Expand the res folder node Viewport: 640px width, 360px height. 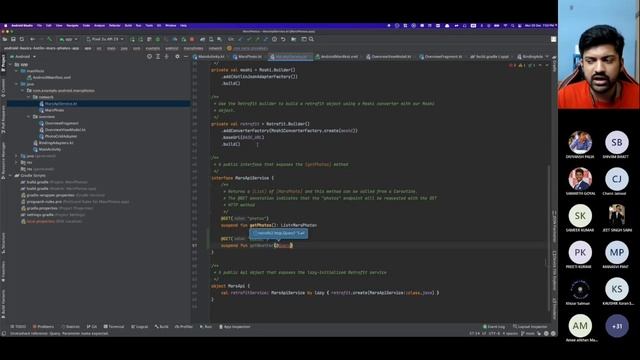(16, 162)
